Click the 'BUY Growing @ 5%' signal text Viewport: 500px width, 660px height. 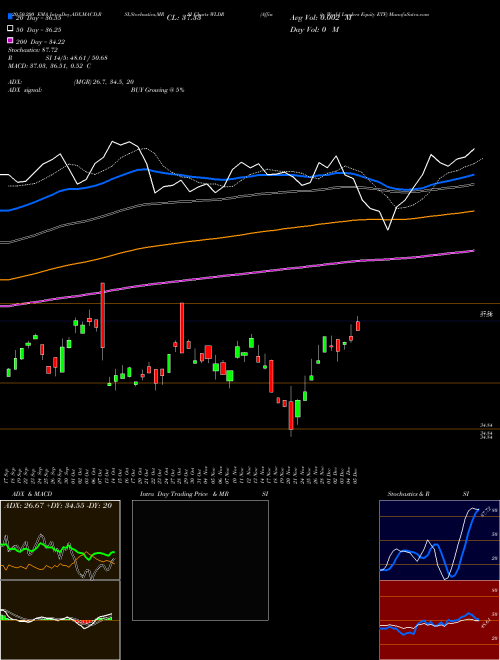click(157, 90)
